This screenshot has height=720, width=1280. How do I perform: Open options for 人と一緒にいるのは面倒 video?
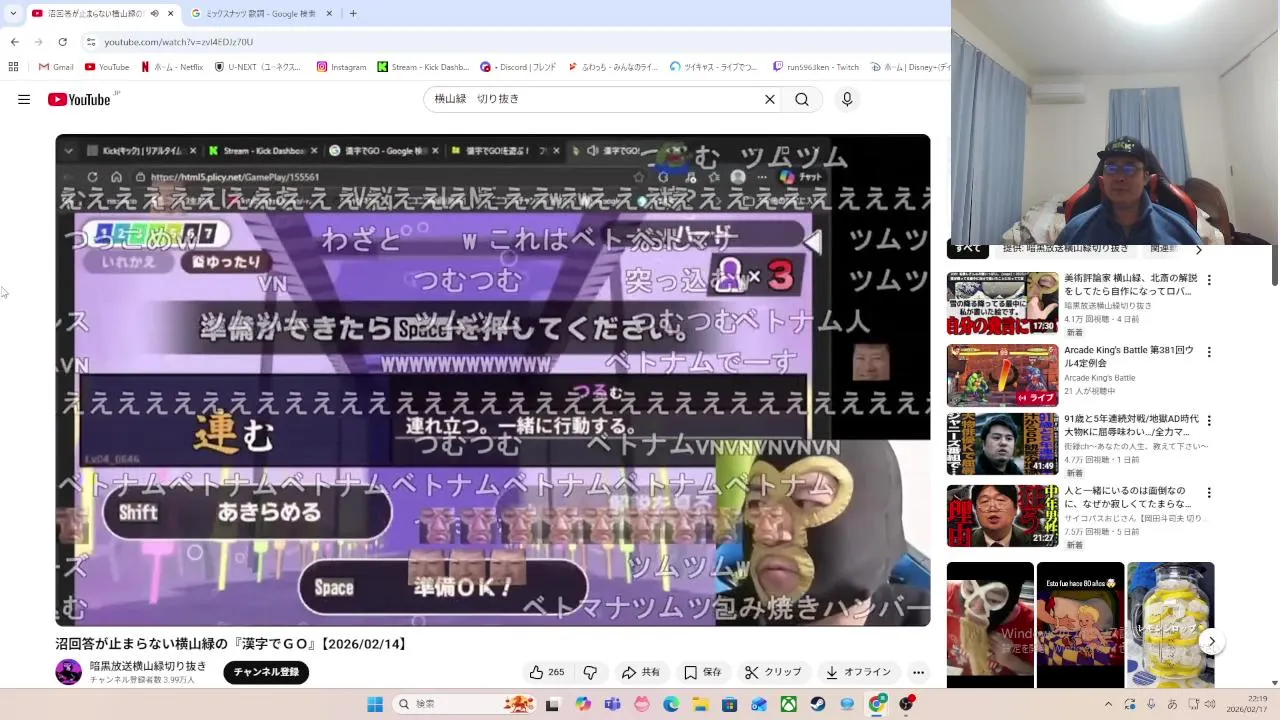coord(1209,493)
